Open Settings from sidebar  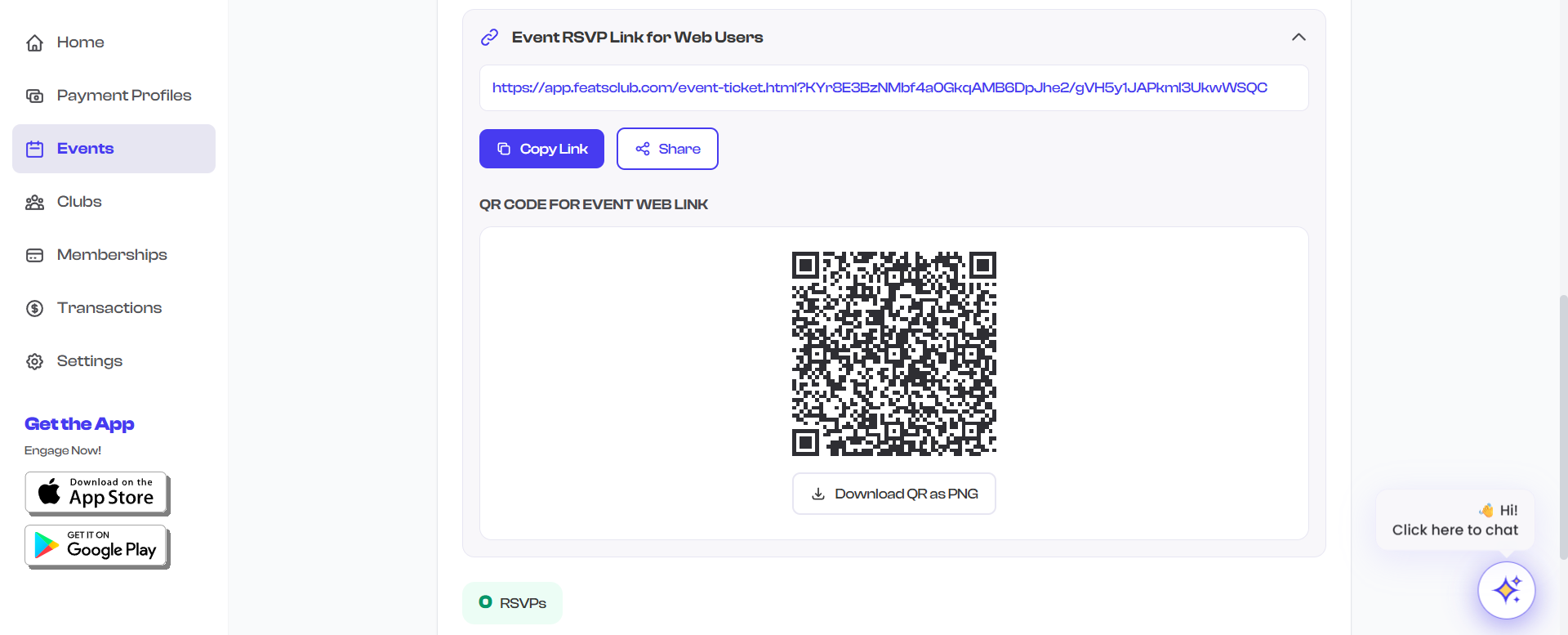pos(114,361)
